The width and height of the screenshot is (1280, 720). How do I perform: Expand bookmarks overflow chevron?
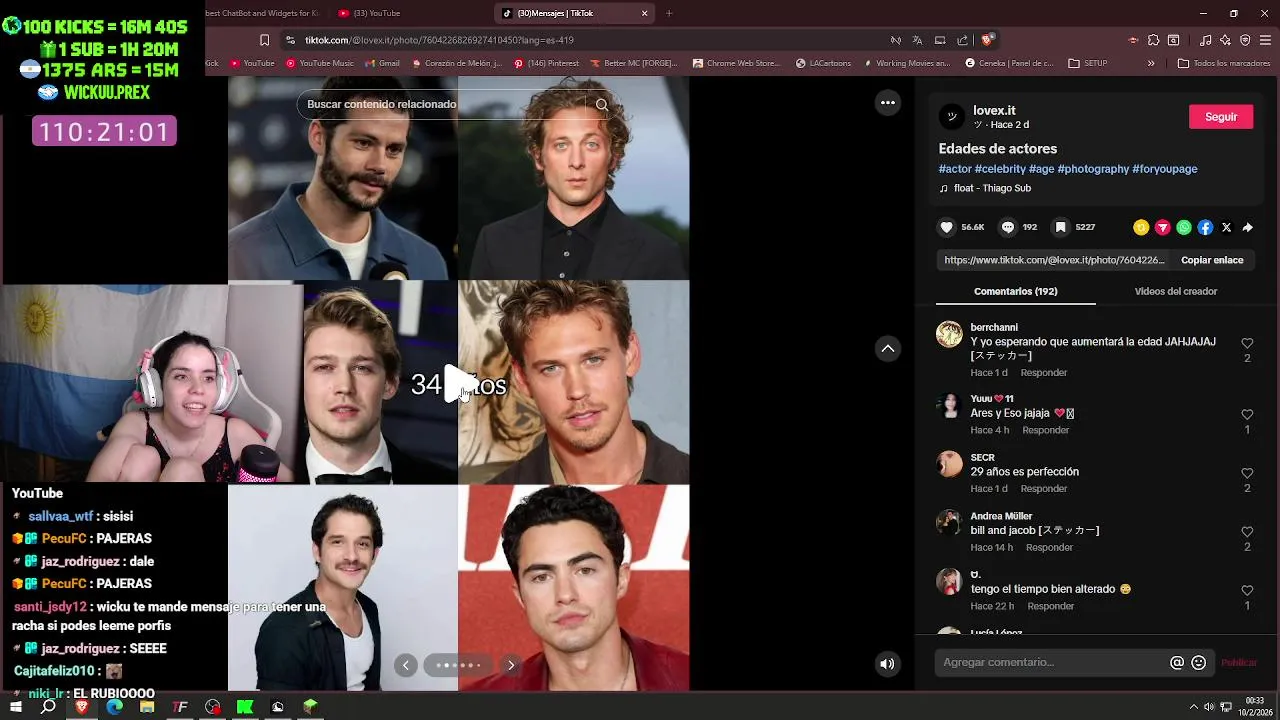coord(1151,63)
